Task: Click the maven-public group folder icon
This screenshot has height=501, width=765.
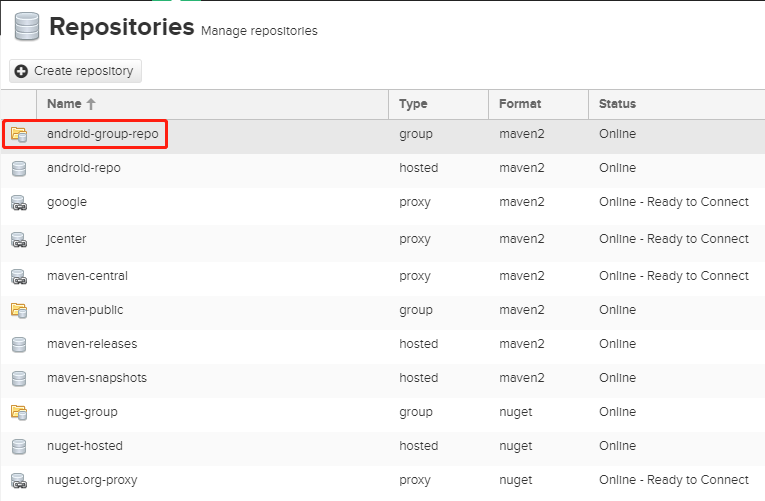Action: point(19,310)
